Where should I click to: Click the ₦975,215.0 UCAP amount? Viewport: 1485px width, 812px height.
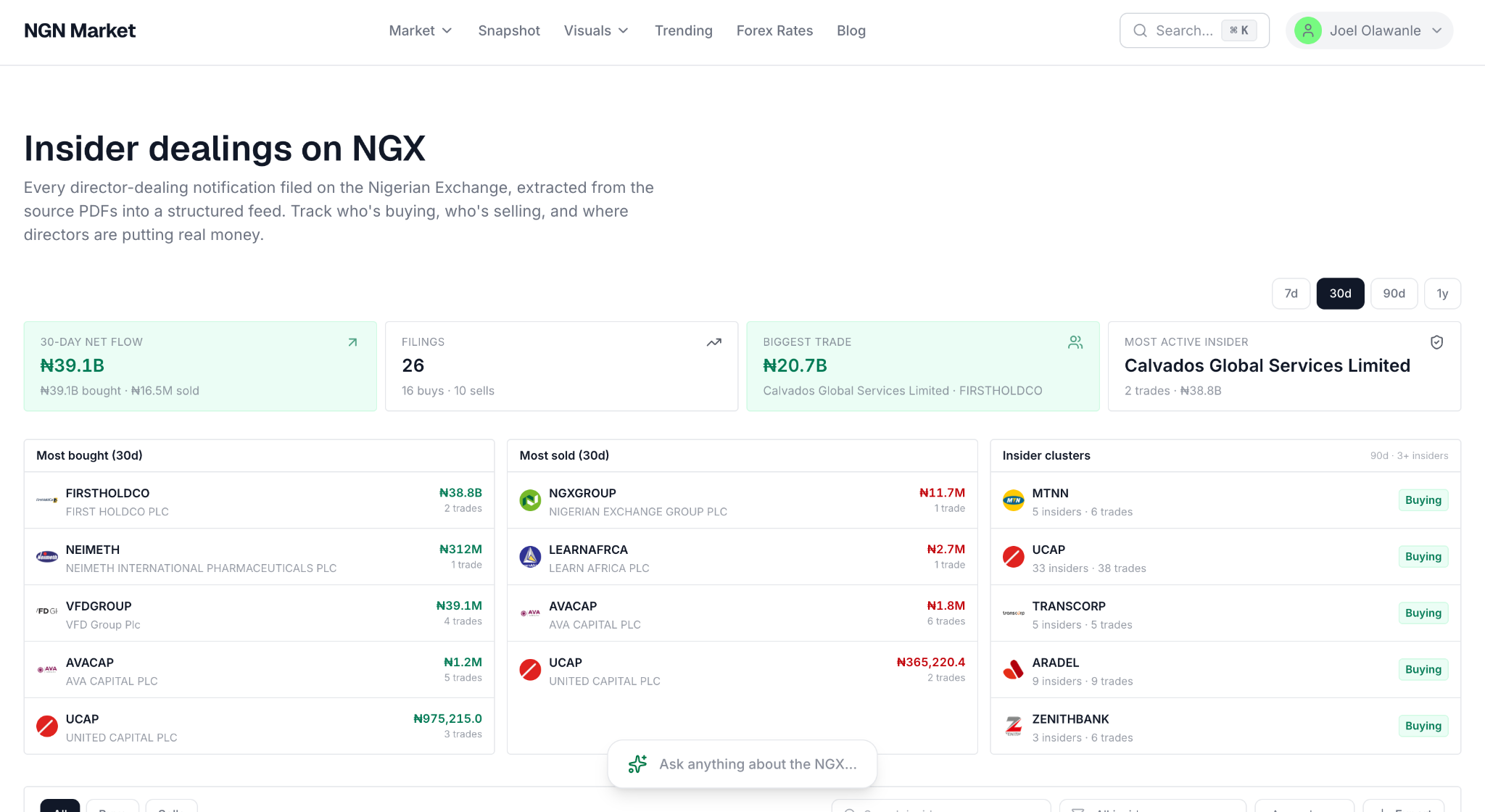447,719
